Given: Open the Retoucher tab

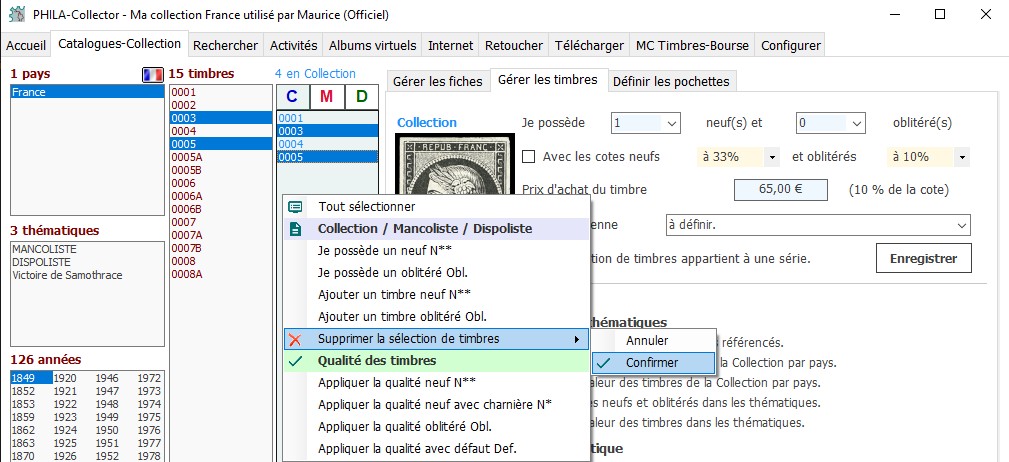Looking at the screenshot, I should (x=514, y=46).
